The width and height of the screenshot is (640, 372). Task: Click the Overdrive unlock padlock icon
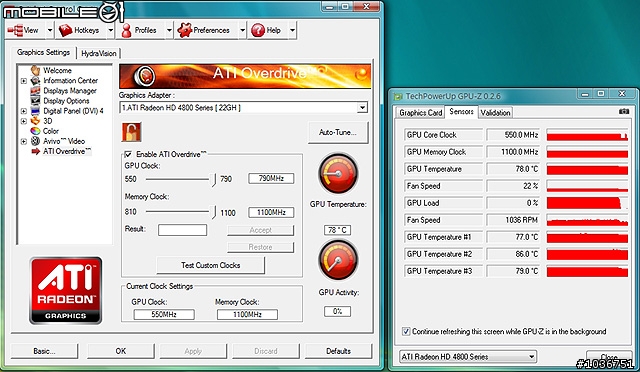click(x=131, y=132)
